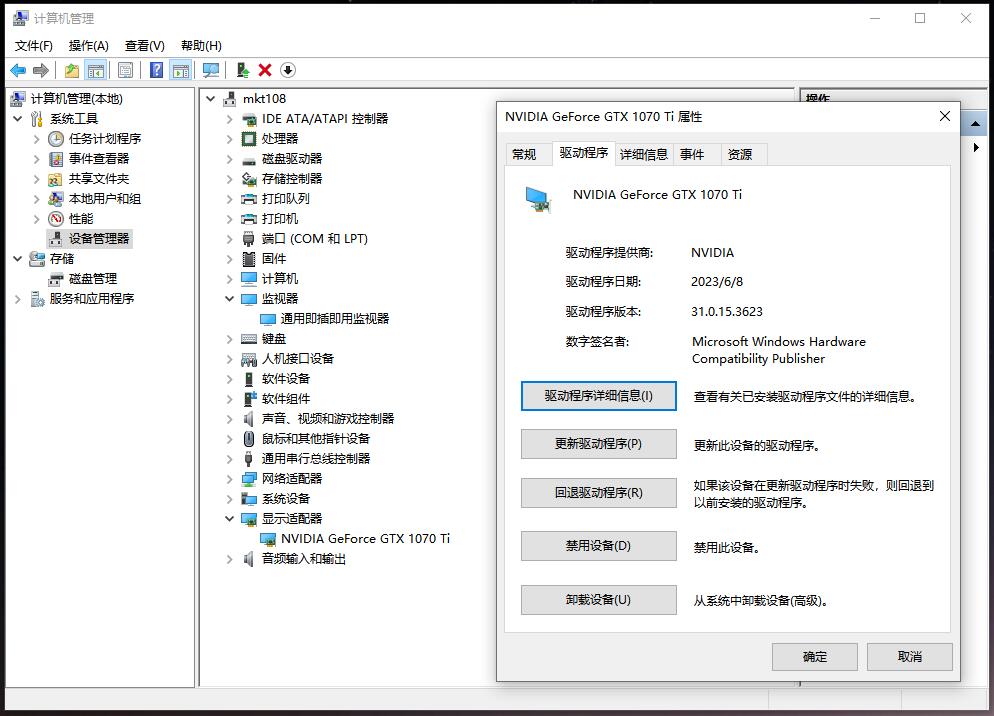This screenshot has width=994, height=716.
Task: Click driver version value 31.0.15.3623
Action: 726,312
